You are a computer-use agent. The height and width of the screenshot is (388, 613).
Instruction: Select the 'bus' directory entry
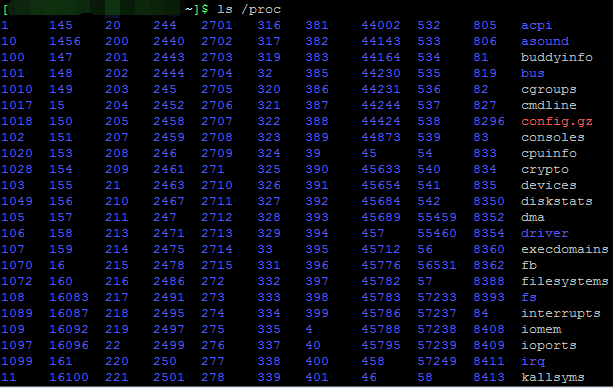coord(532,74)
